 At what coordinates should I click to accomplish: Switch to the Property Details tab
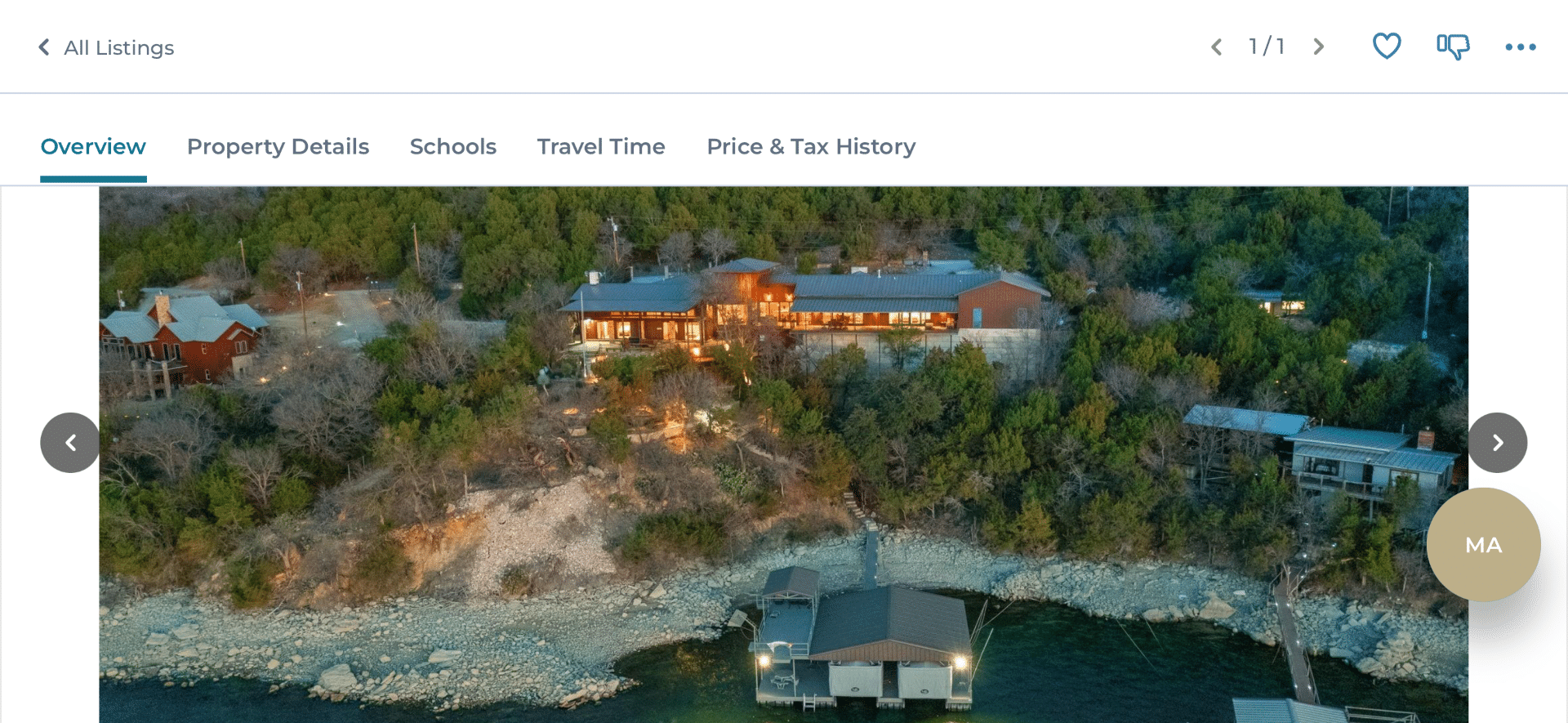(x=278, y=146)
